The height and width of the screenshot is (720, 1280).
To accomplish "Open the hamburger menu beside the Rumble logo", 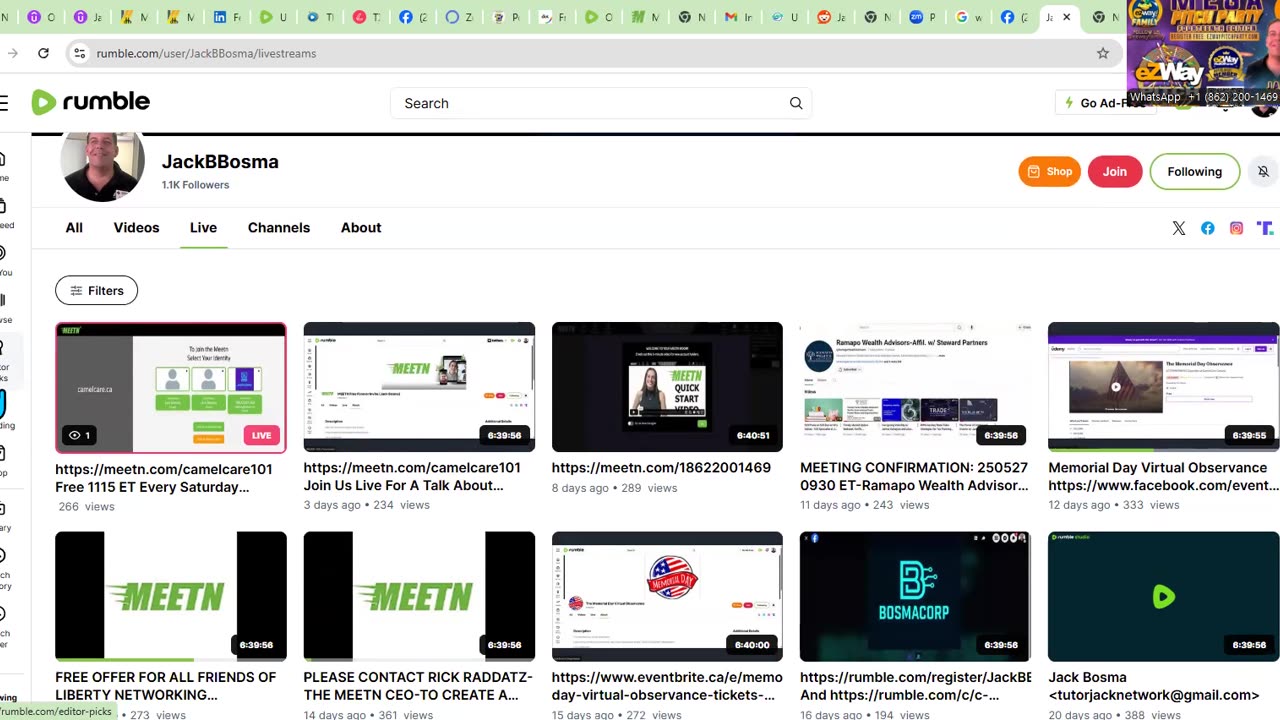I will (4, 102).
